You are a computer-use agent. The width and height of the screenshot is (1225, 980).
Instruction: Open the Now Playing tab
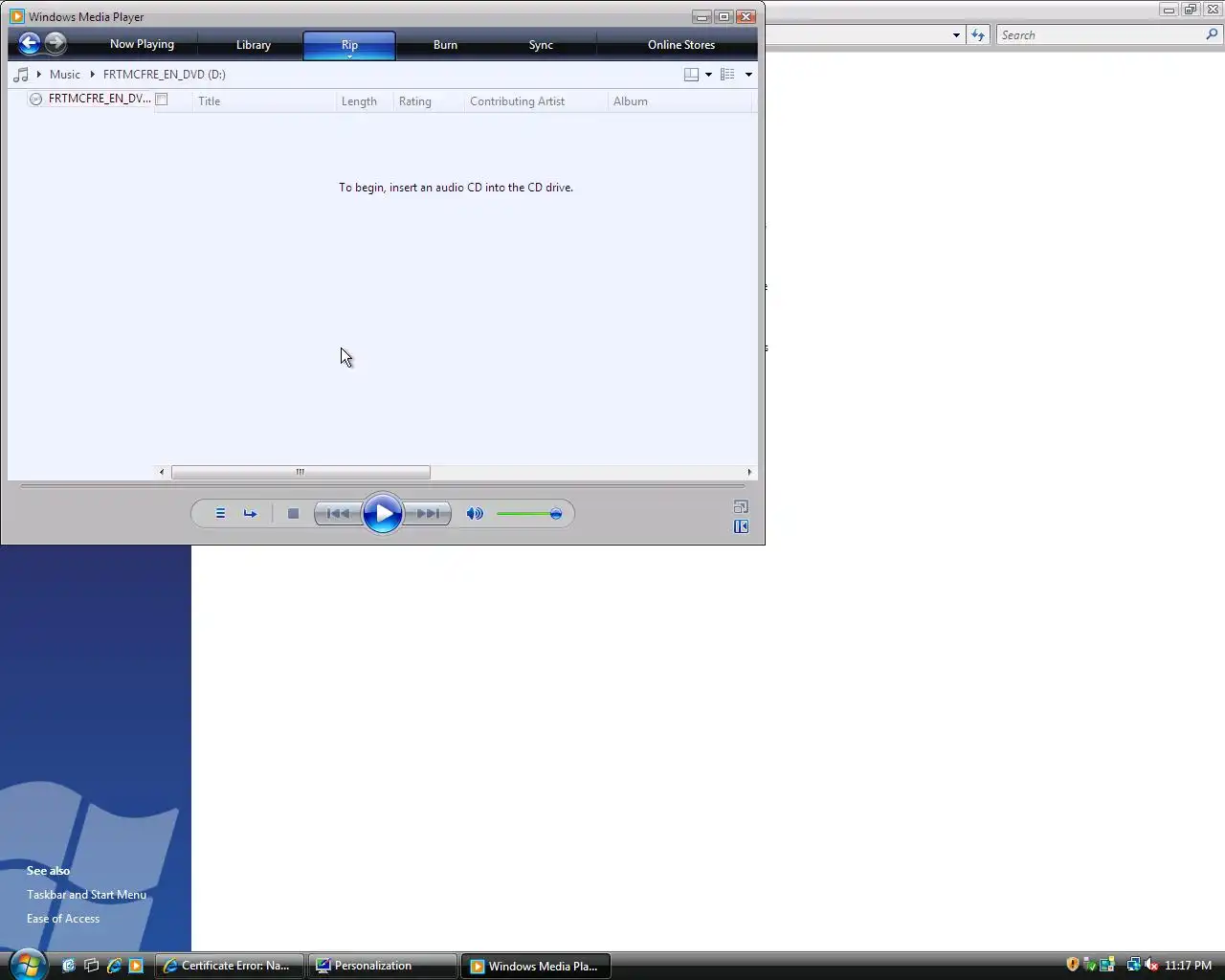coord(142,44)
